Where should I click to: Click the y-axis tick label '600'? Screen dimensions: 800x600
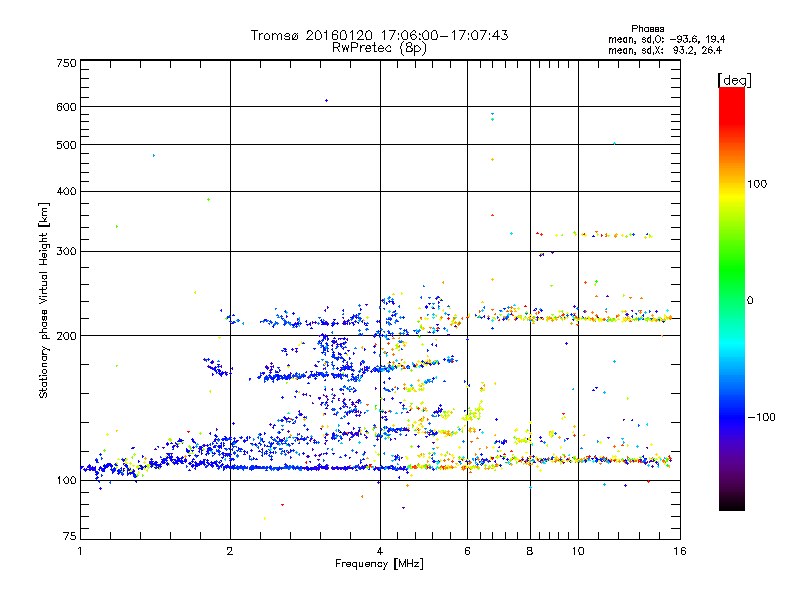pos(66,107)
